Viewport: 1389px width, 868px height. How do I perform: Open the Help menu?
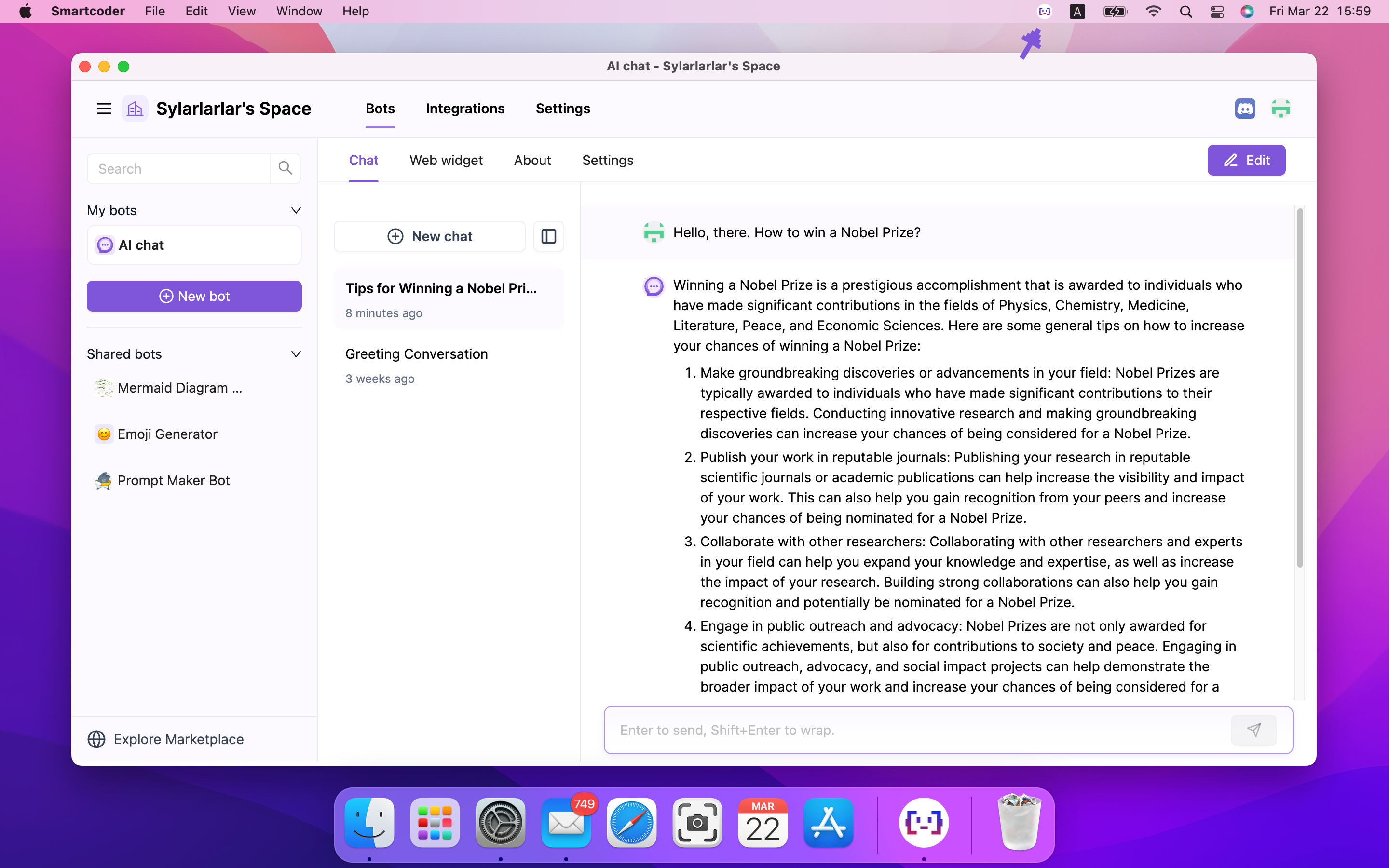[x=355, y=11]
